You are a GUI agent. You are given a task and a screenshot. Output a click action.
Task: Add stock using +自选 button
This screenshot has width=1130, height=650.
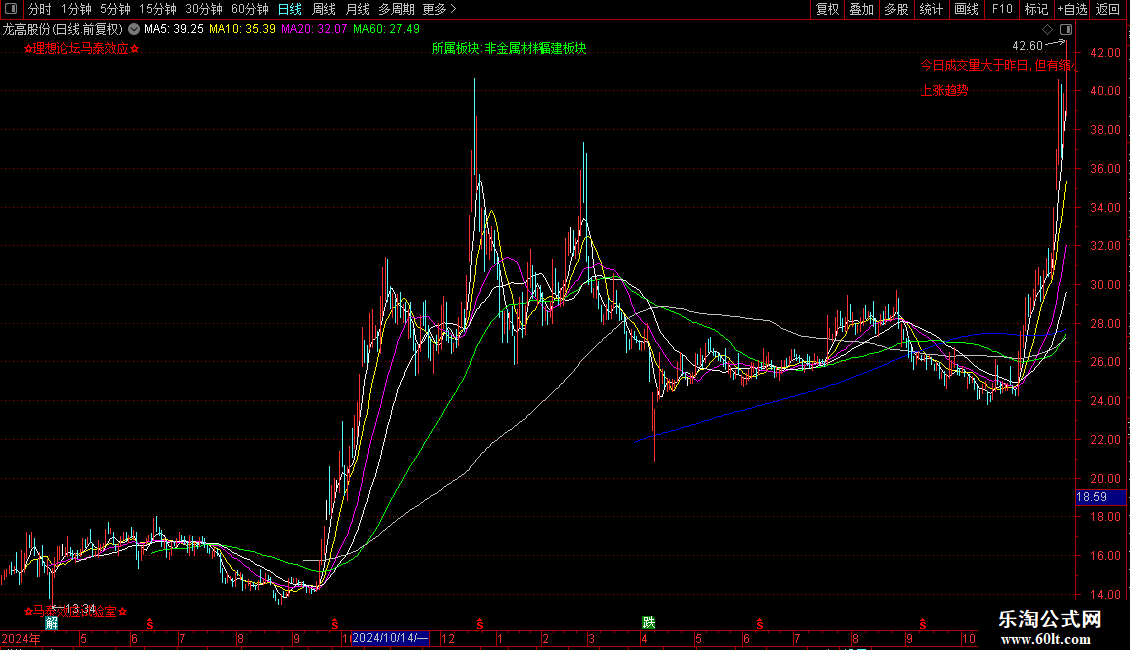click(1071, 9)
